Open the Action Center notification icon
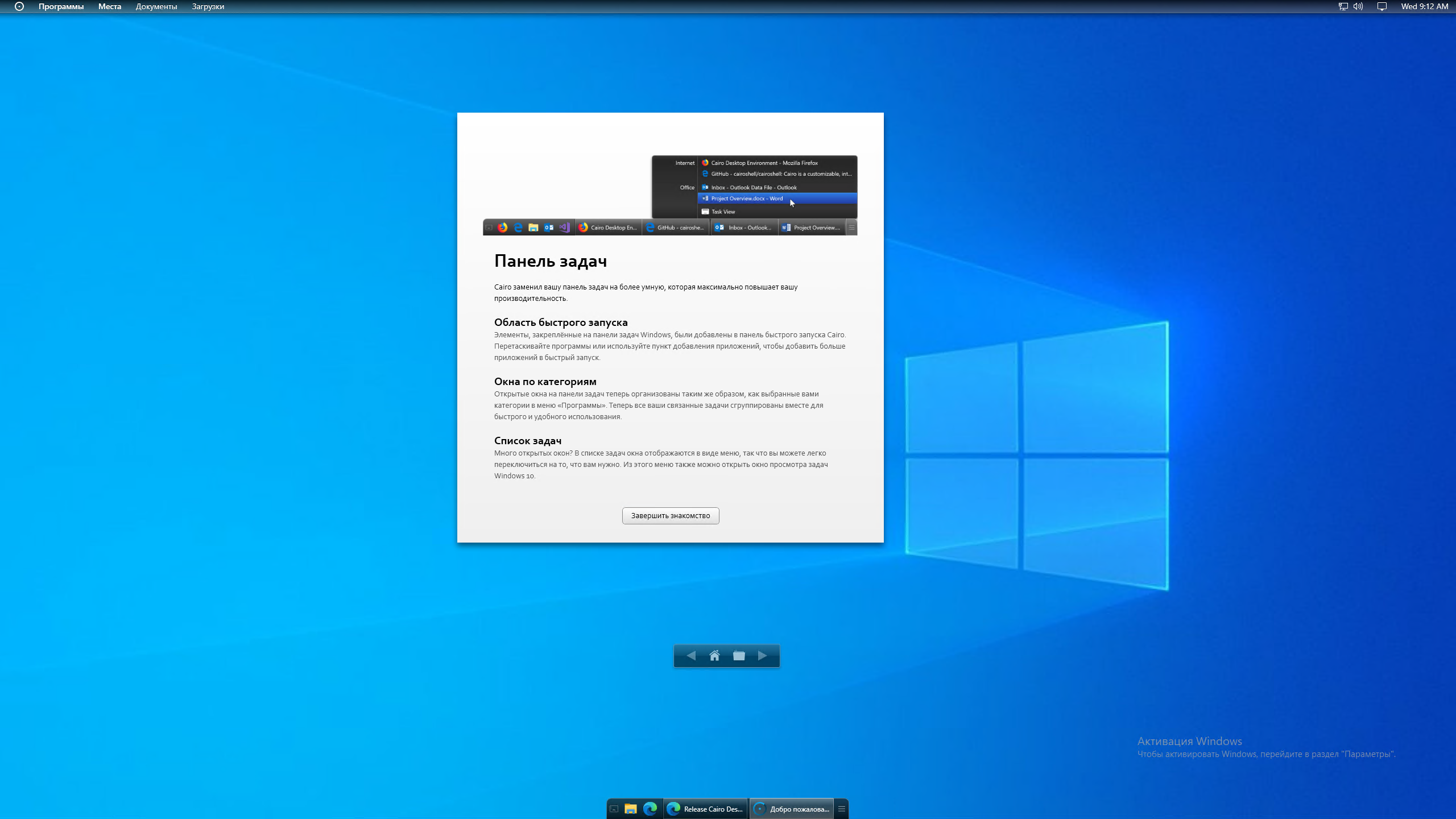 1381,7
